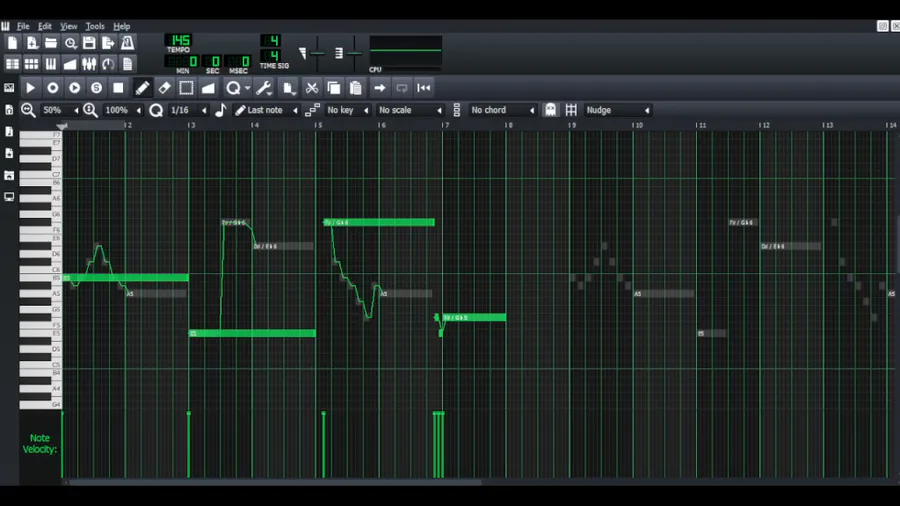Select the pencil draw mode tool
This screenshot has height=506, width=900.
point(142,88)
